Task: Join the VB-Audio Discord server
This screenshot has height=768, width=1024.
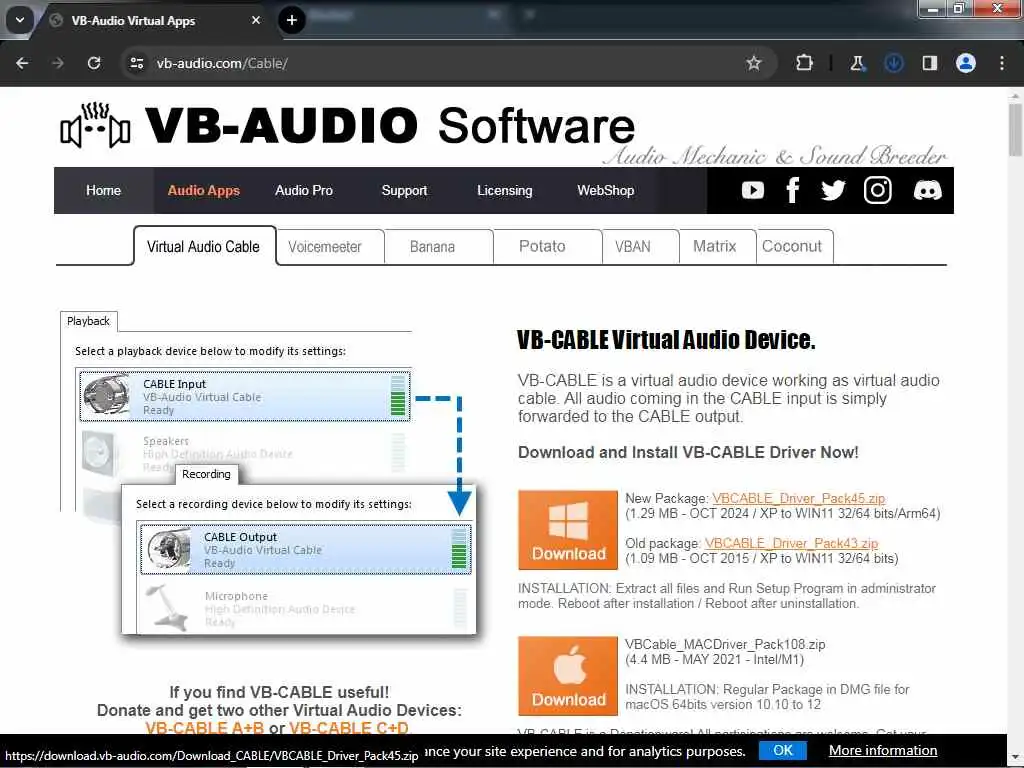Action: click(x=927, y=190)
